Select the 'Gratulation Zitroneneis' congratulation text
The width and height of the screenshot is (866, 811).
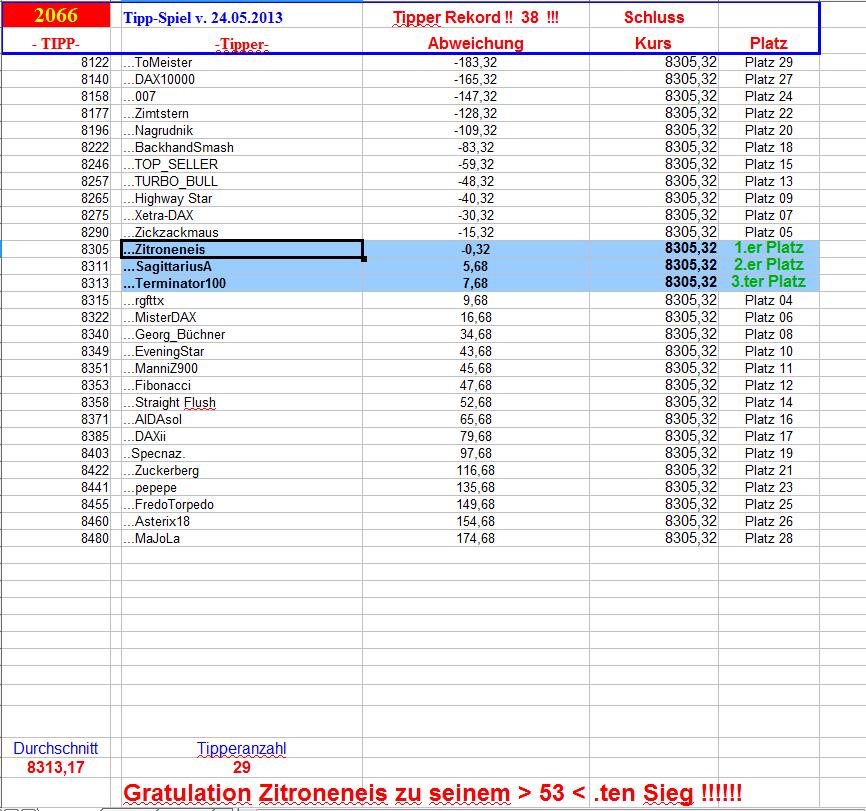click(432, 793)
